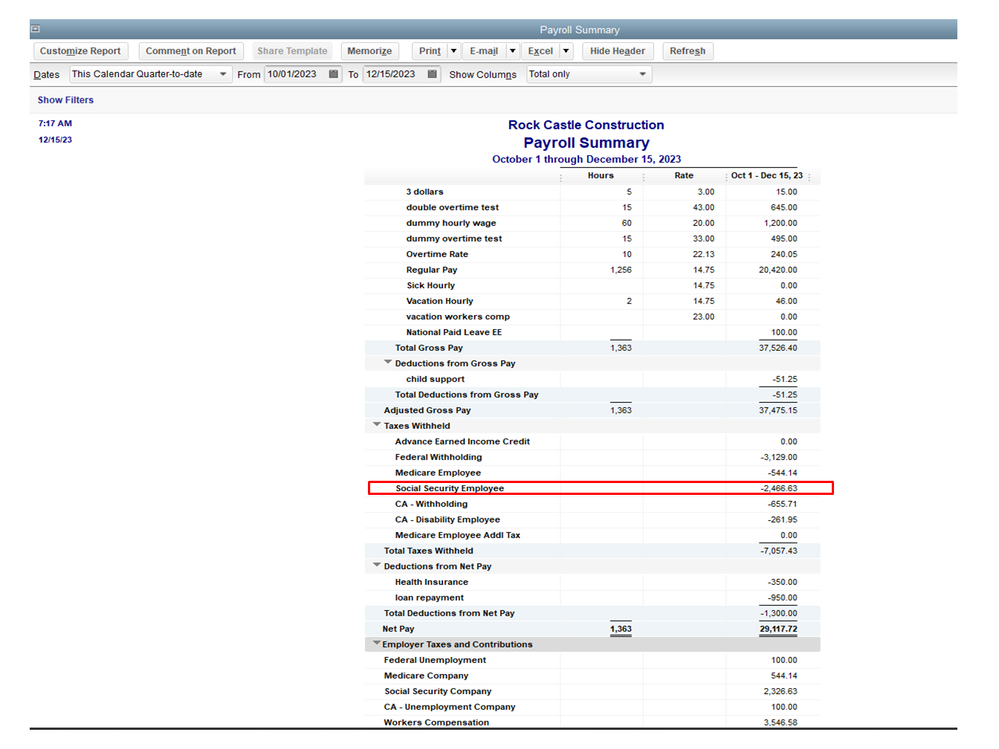Screen dimensions: 999x749
Task: Collapse the Deductions from Net Pay section
Action: pyautogui.click(x=377, y=566)
